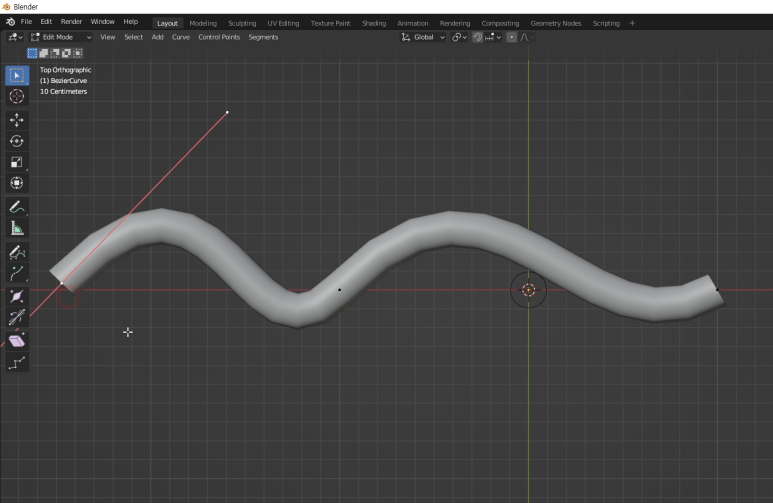The height and width of the screenshot is (503, 773).
Task: Set selection mode to new selection
Action: 32,53
